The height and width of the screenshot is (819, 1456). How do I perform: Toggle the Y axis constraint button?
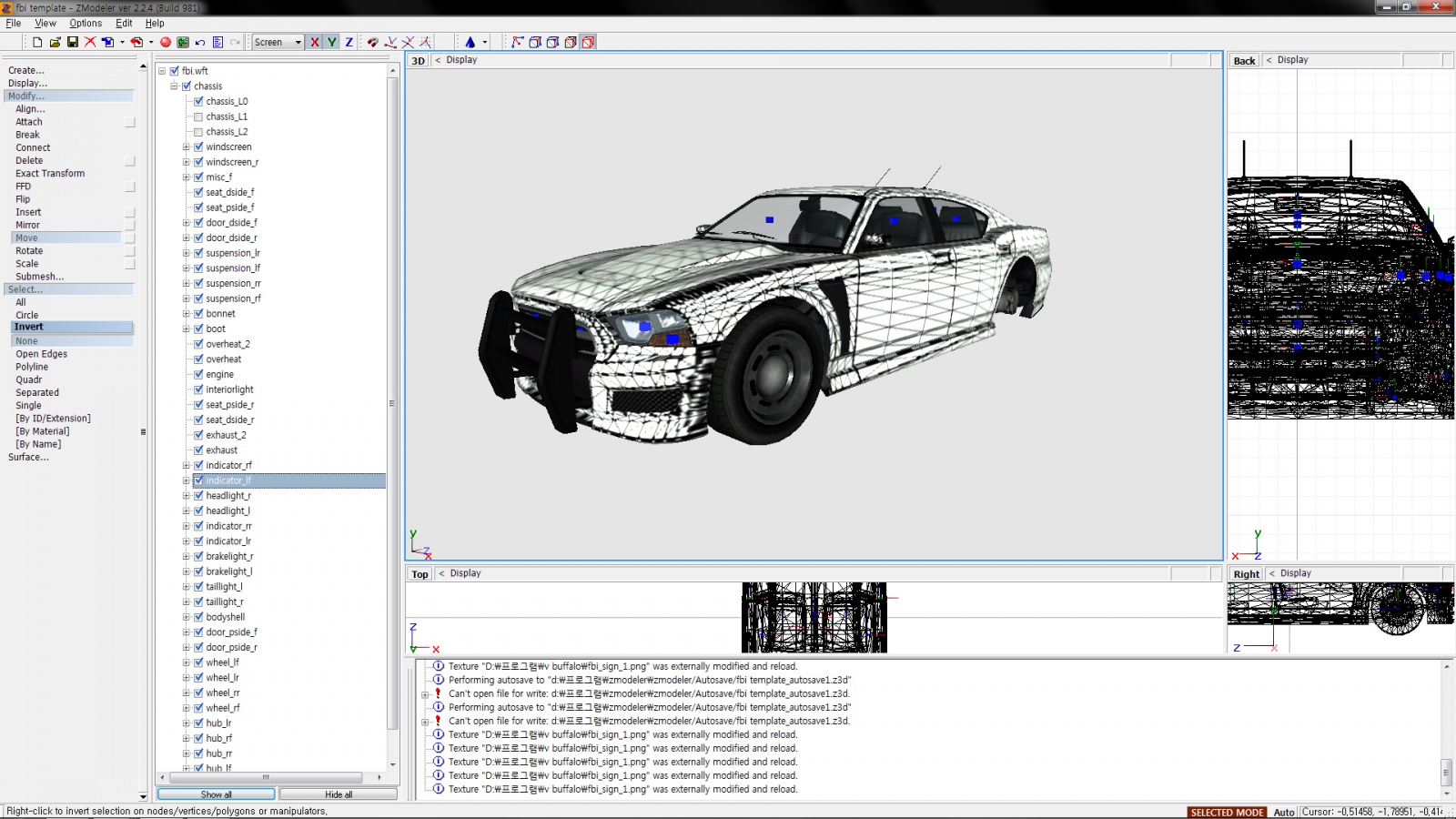(x=332, y=42)
